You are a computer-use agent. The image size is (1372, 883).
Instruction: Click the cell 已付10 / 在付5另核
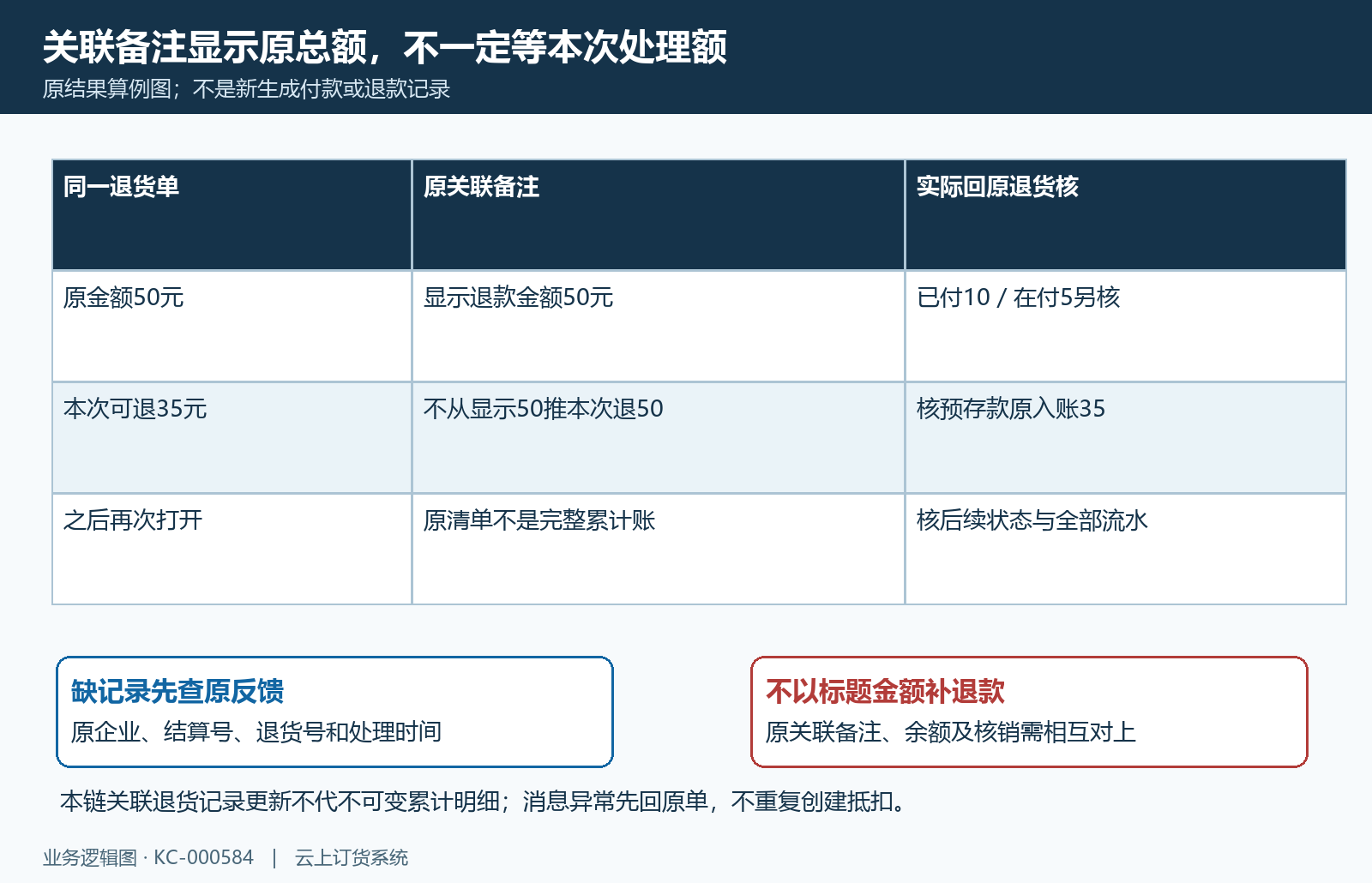tap(1125, 326)
